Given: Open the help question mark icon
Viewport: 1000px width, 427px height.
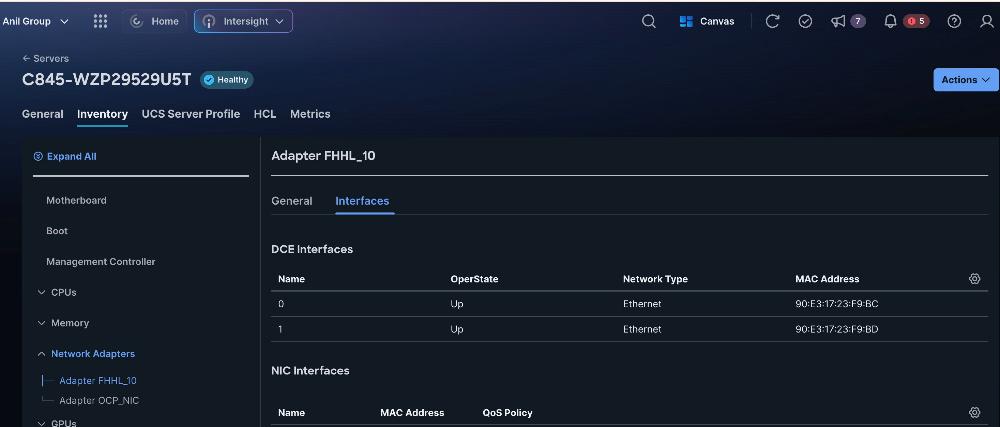Looking at the screenshot, I should coord(954,22).
